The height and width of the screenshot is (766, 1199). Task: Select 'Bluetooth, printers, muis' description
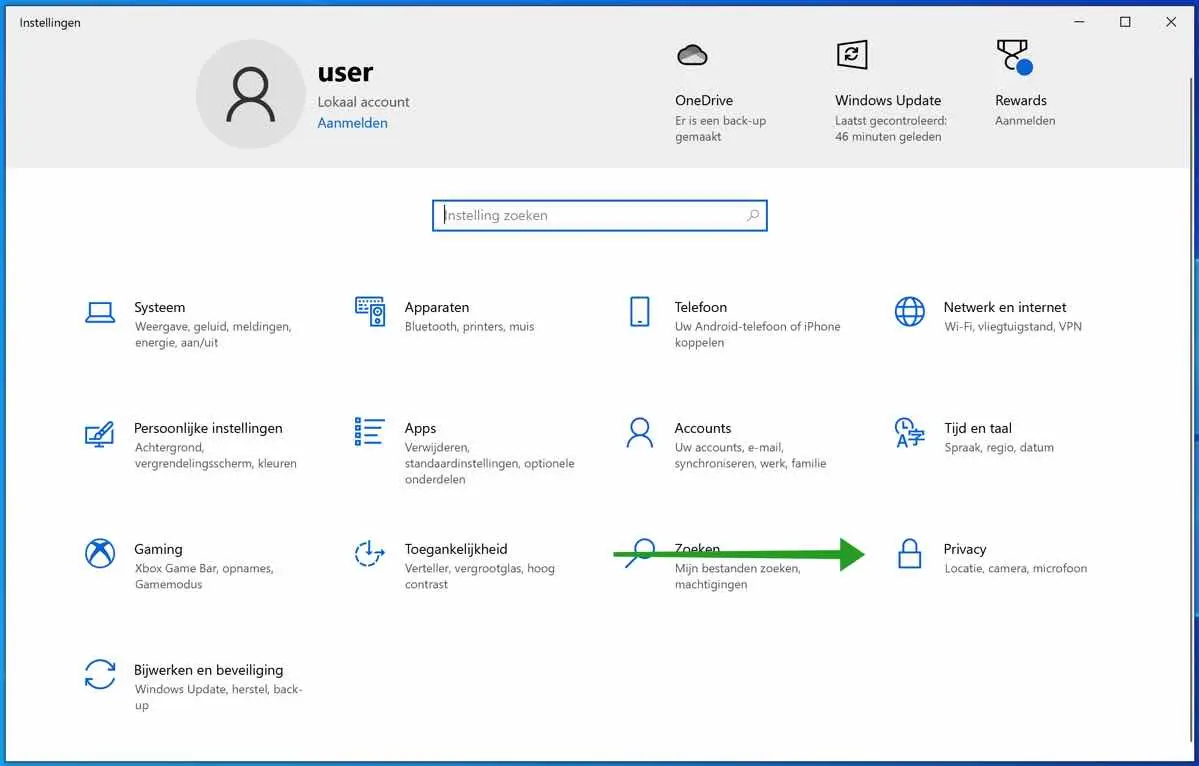(x=469, y=326)
